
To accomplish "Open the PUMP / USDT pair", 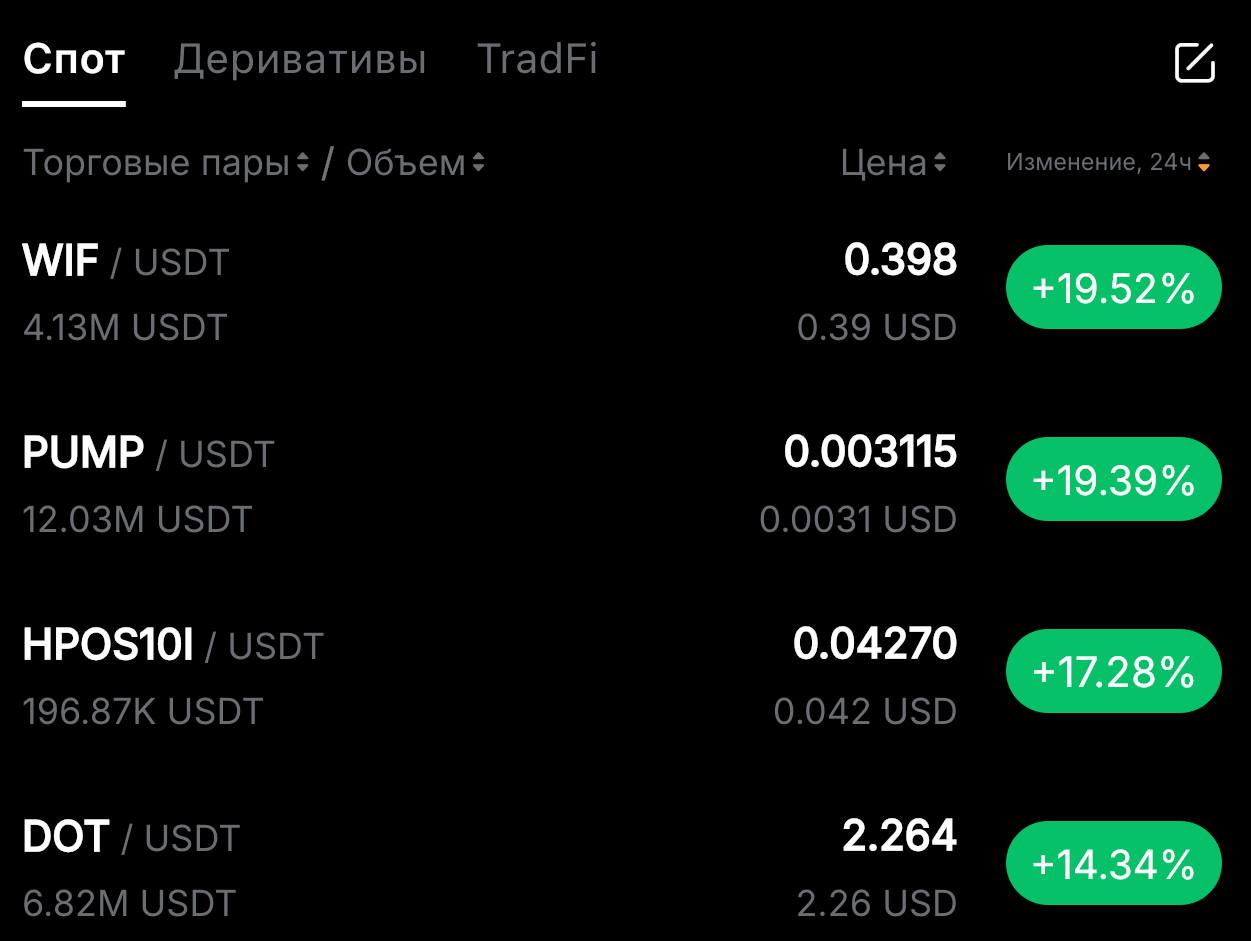I will tap(148, 454).
